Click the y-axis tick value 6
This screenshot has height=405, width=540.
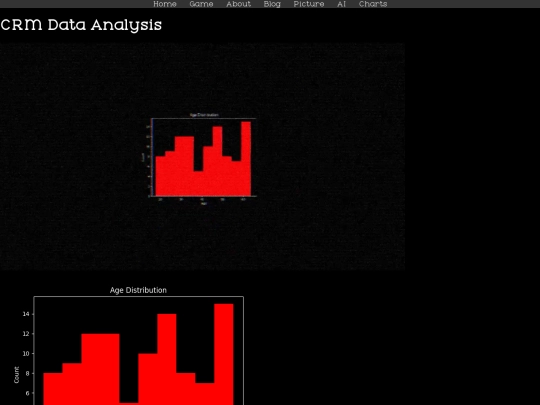pyautogui.click(x=28, y=393)
